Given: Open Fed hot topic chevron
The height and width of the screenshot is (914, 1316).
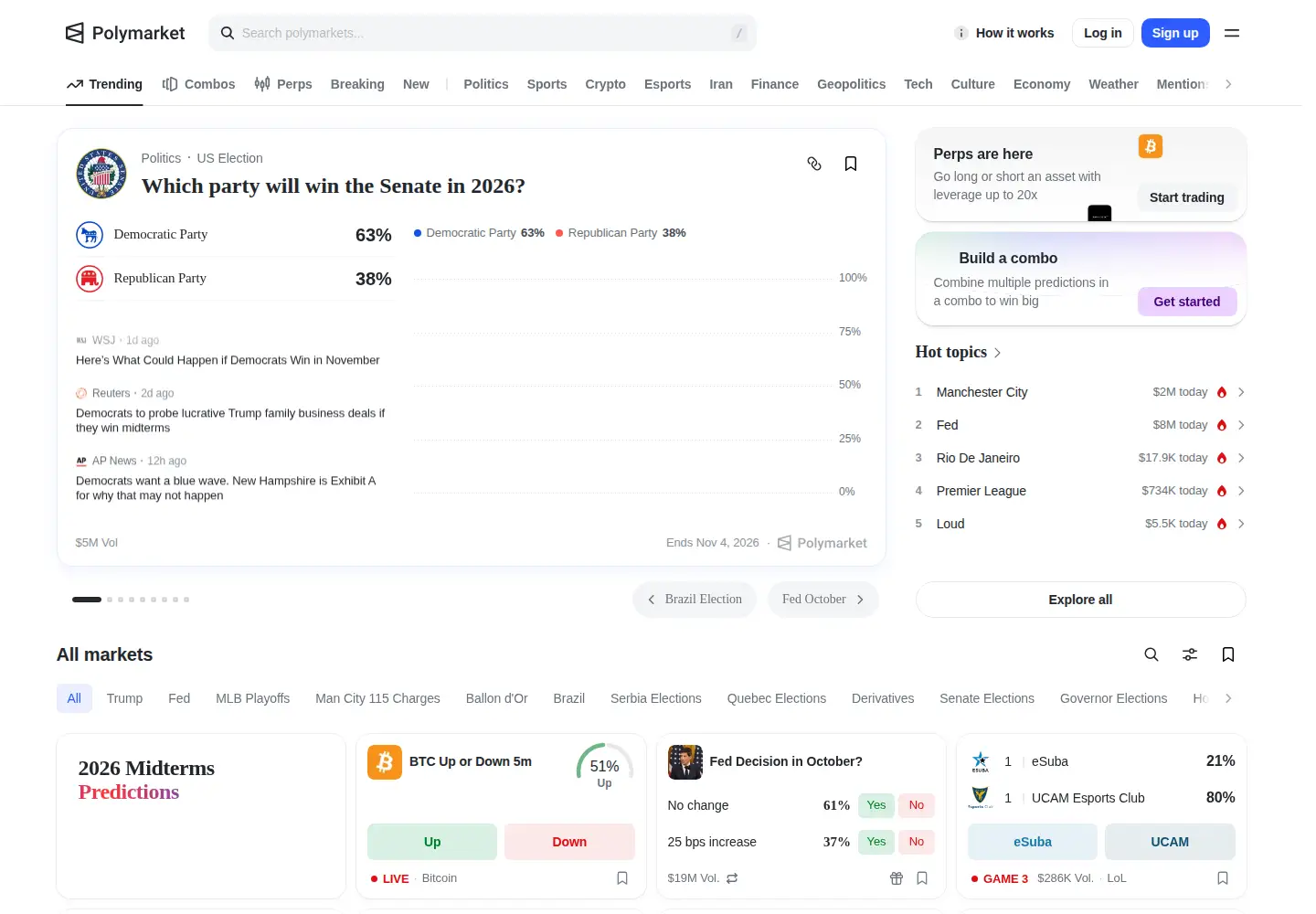Looking at the screenshot, I should coord(1241,425).
